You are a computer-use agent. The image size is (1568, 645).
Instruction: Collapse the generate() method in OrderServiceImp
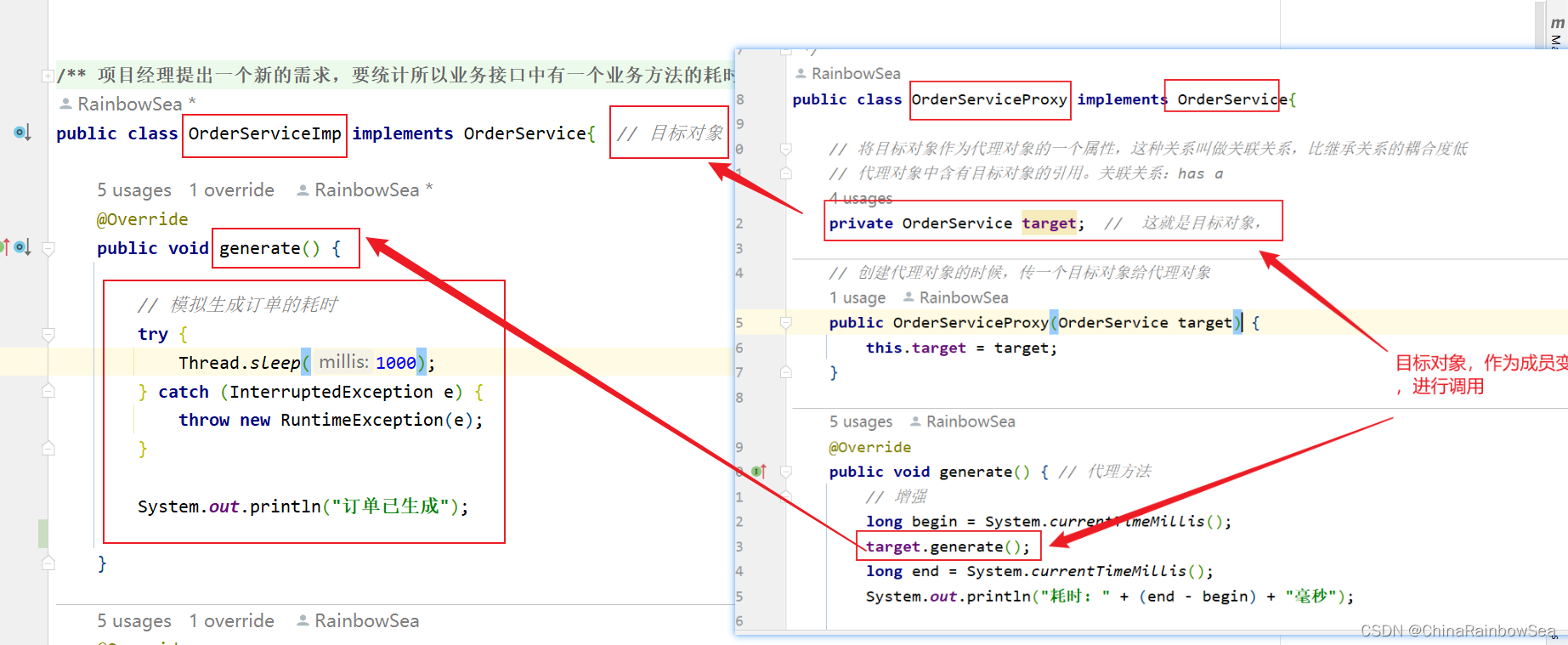tap(48, 249)
